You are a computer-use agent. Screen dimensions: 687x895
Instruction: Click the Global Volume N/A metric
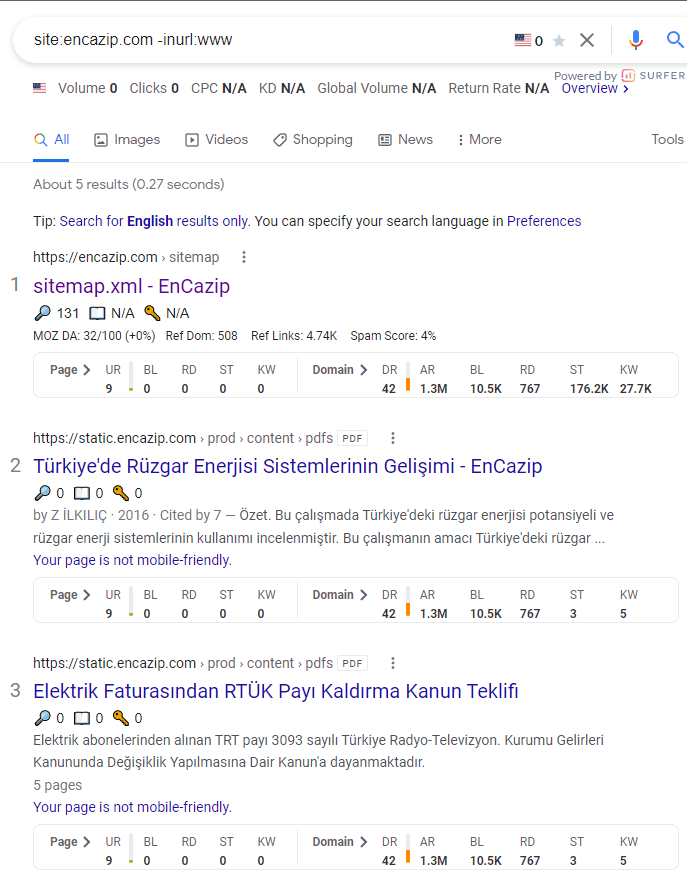tap(377, 88)
